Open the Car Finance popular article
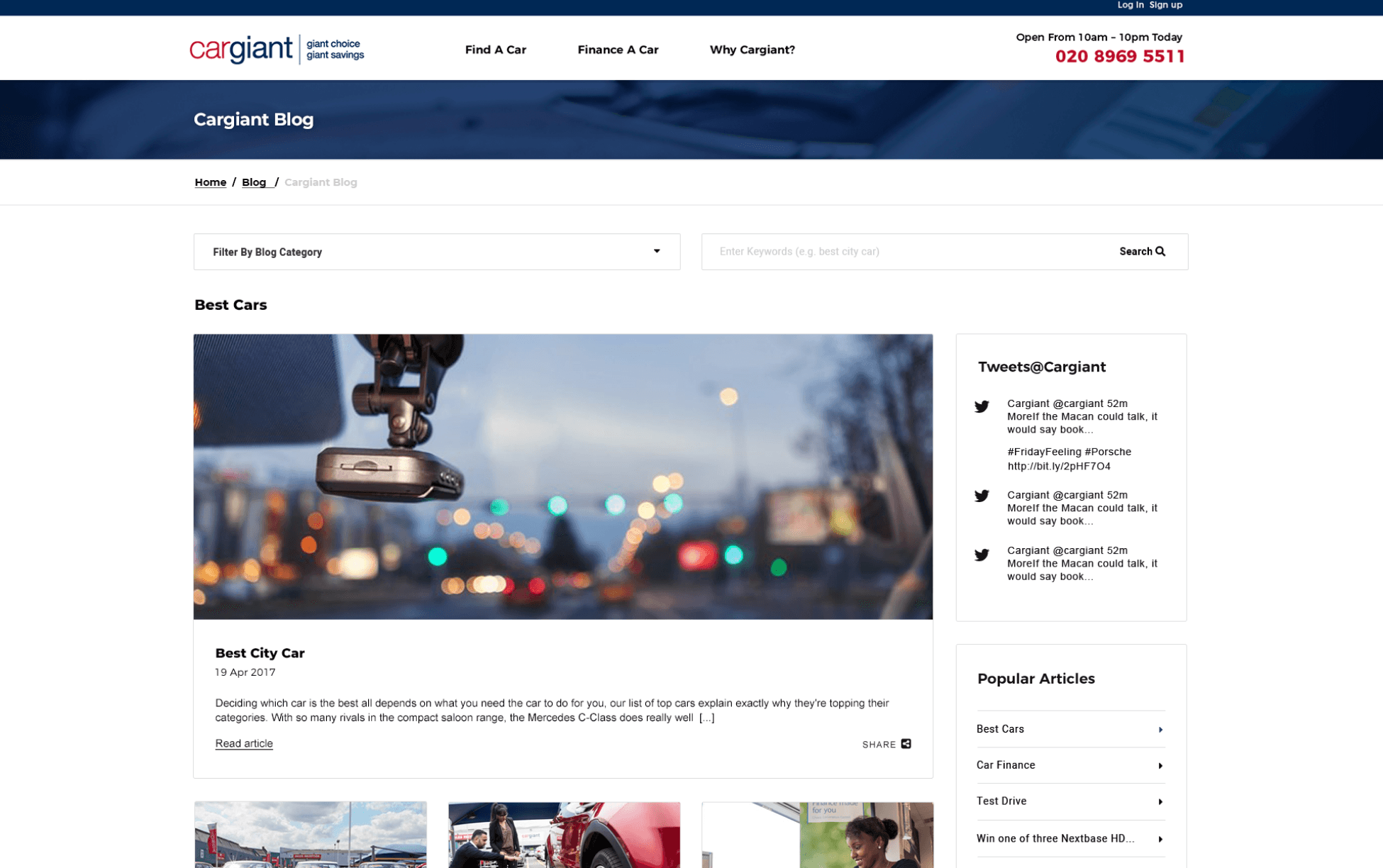 pos(1070,765)
